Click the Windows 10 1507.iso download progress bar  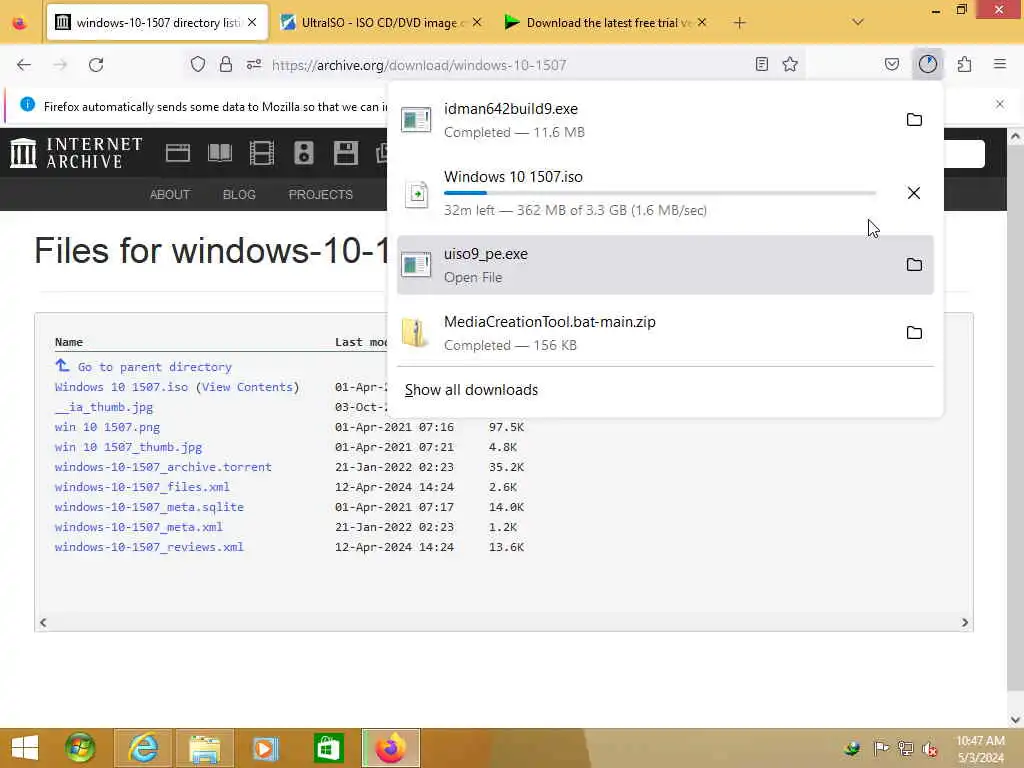(660, 193)
